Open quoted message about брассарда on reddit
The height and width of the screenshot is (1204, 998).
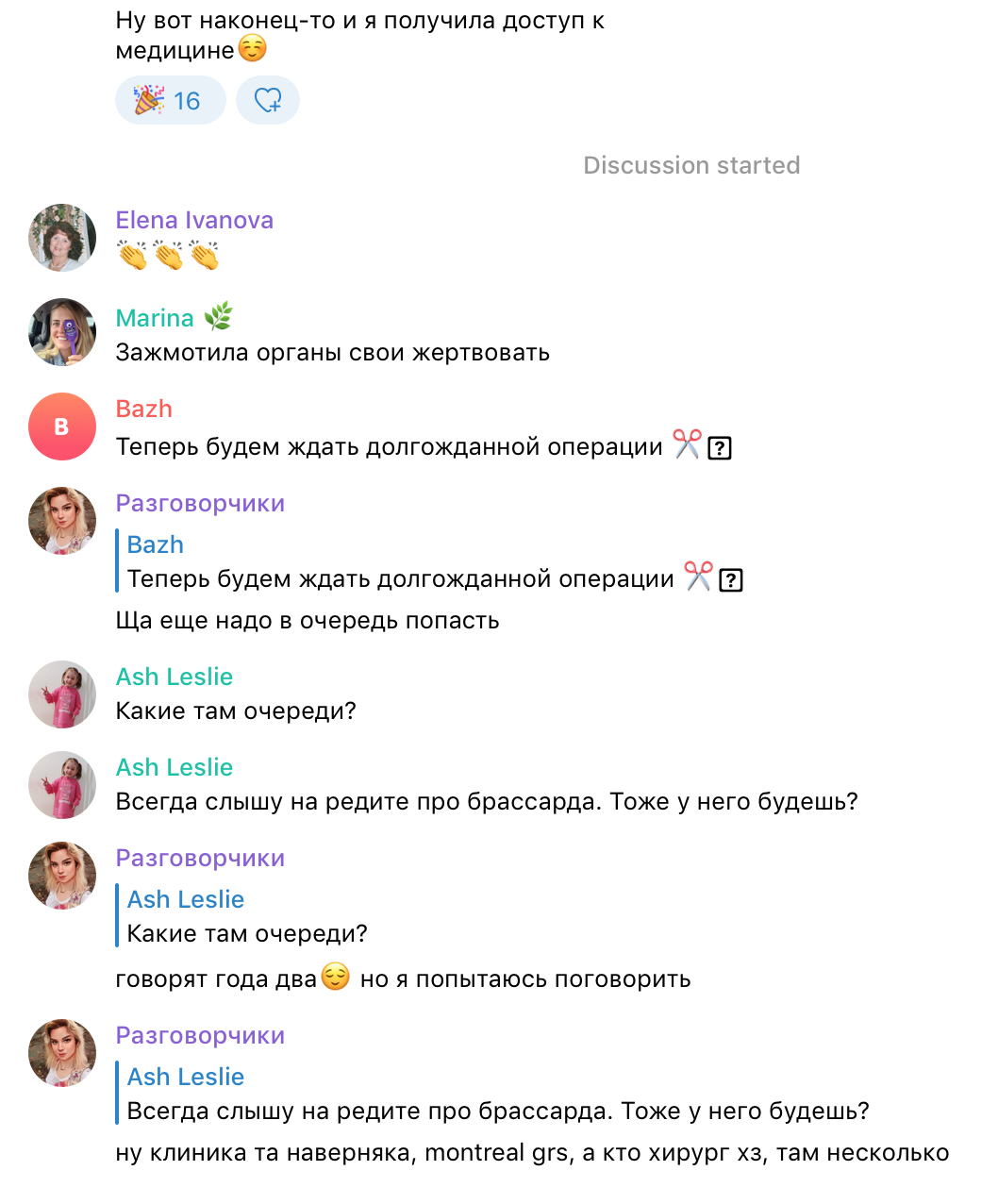click(x=493, y=1094)
